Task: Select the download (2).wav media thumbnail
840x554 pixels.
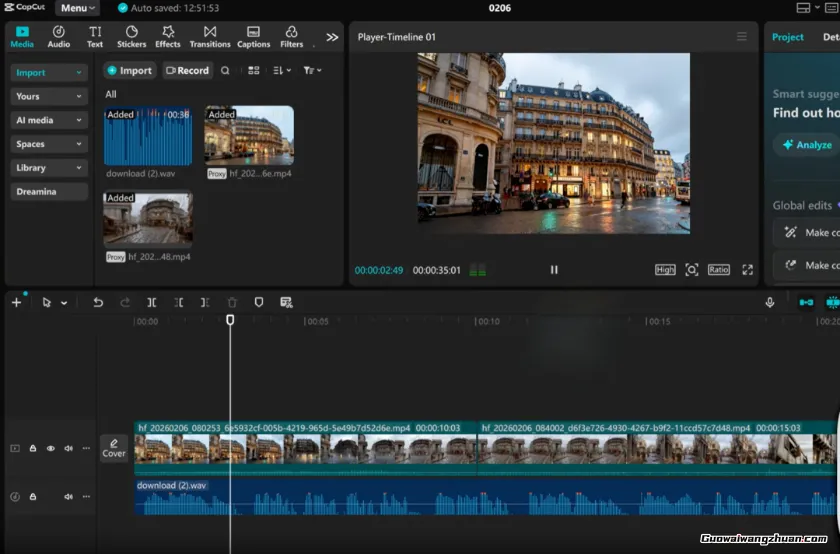Action: [x=148, y=136]
